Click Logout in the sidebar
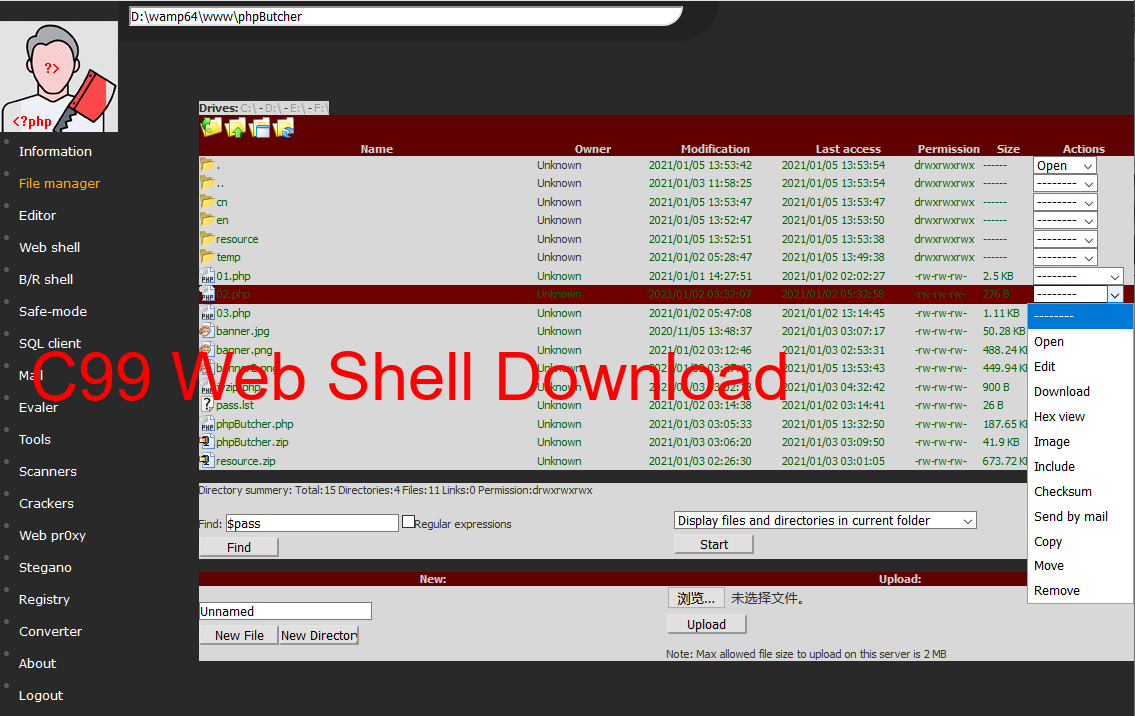The width and height of the screenshot is (1135, 716). 41,695
